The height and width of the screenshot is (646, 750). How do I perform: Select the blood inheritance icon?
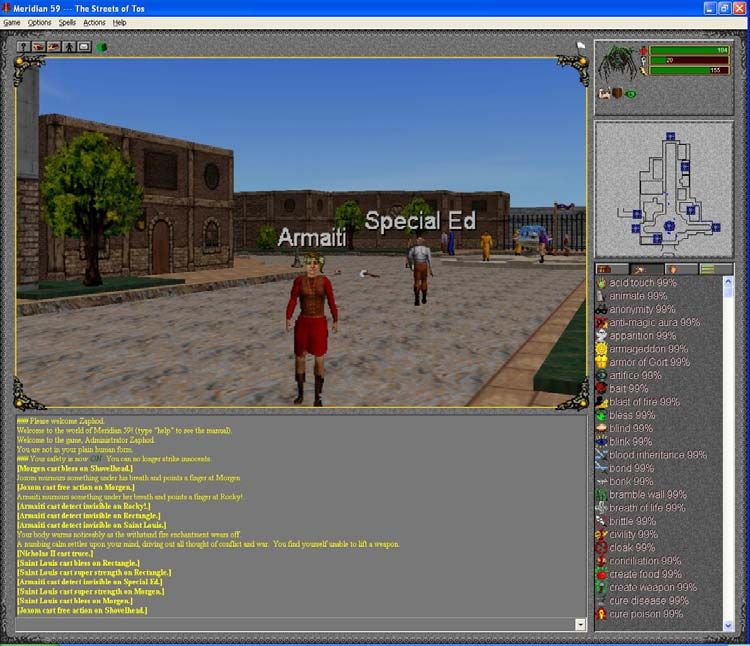(601, 455)
